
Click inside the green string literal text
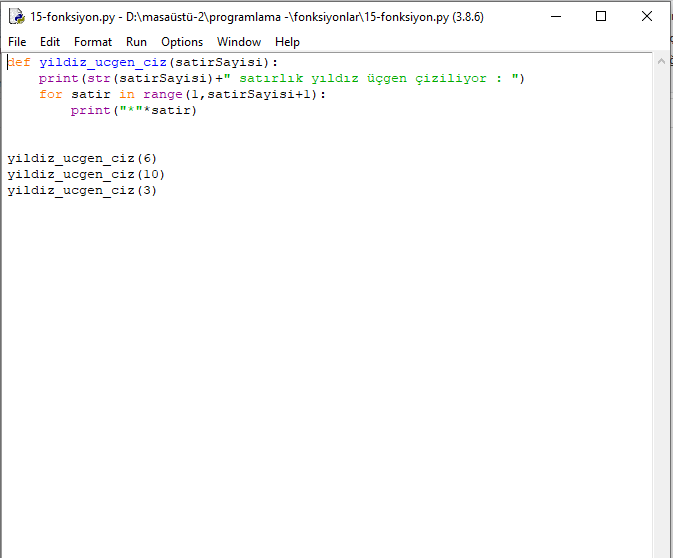click(380, 78)
